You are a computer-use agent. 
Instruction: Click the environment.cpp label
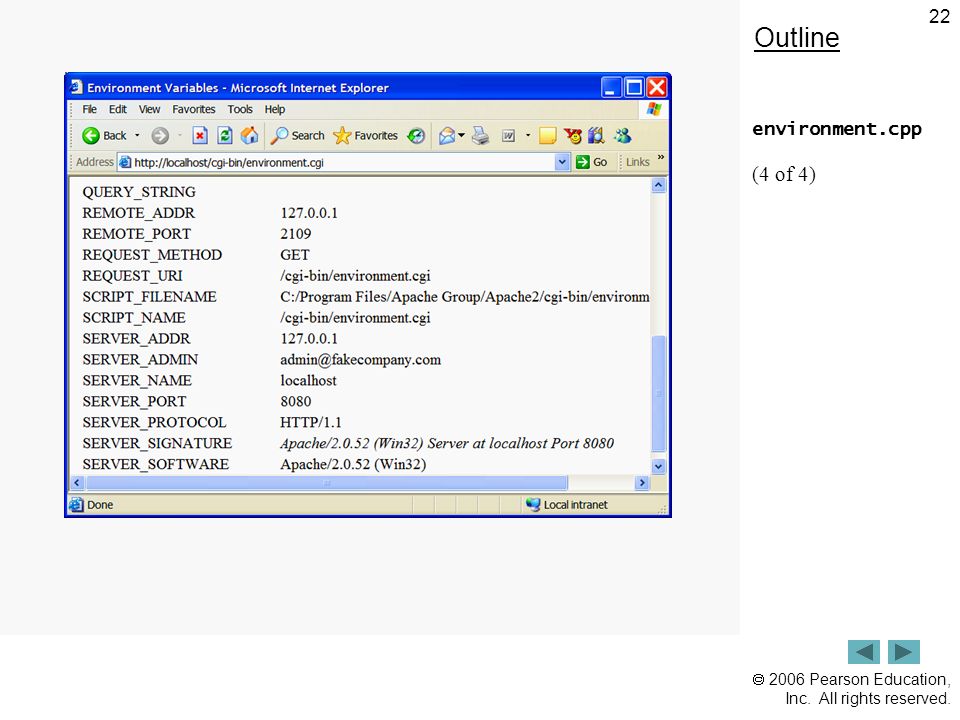coord(837,129)
